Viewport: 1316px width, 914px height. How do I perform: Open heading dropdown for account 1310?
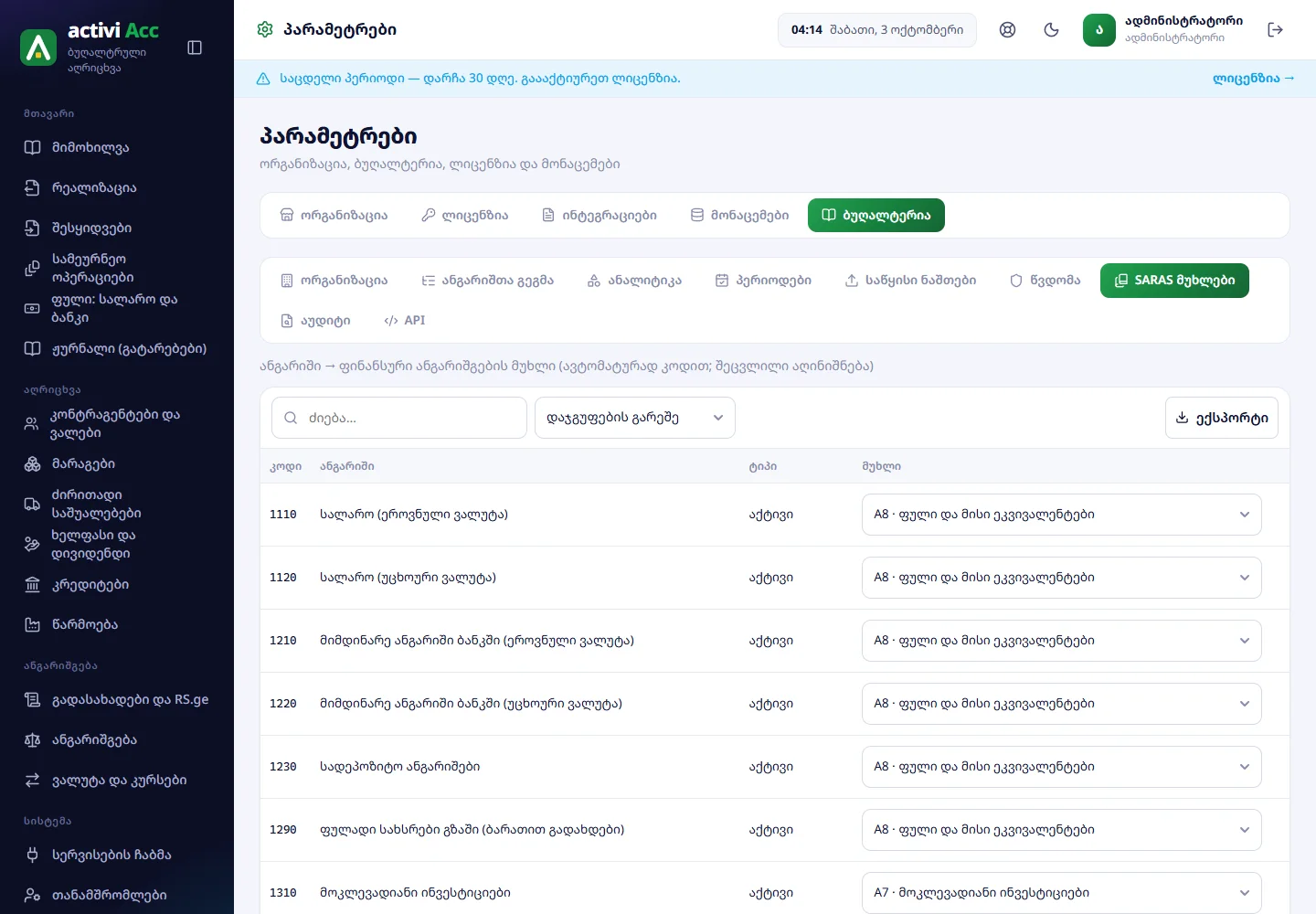(1061, 893)
